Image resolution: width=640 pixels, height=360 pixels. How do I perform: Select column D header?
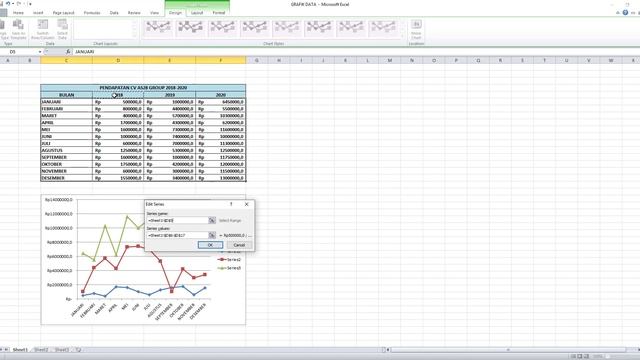[x=118, y=60]
